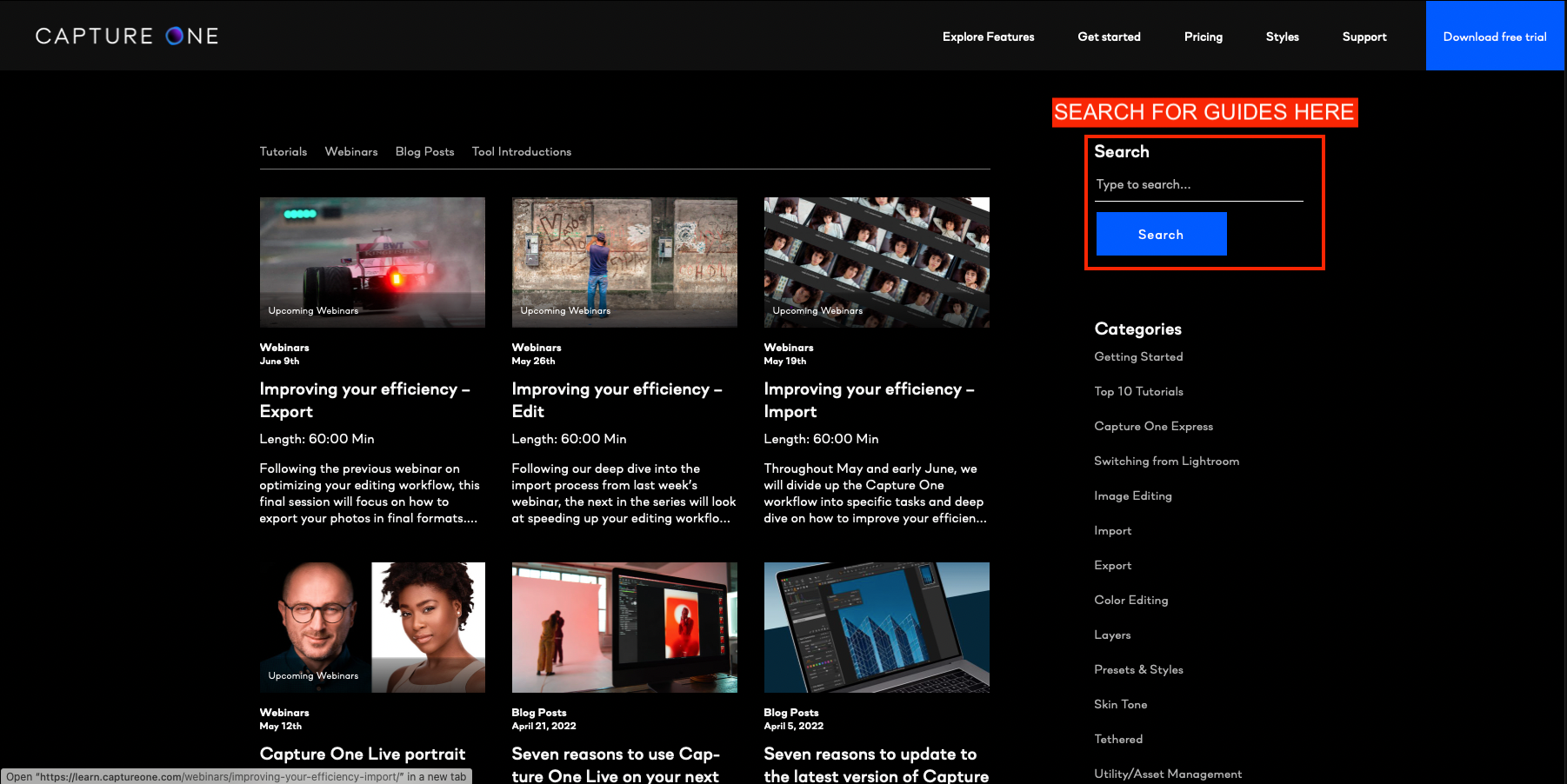Open 'Improving your efficiency – Export' title
The width and height of the screenshot is (1567, 784).
click(x=364, y=400)
